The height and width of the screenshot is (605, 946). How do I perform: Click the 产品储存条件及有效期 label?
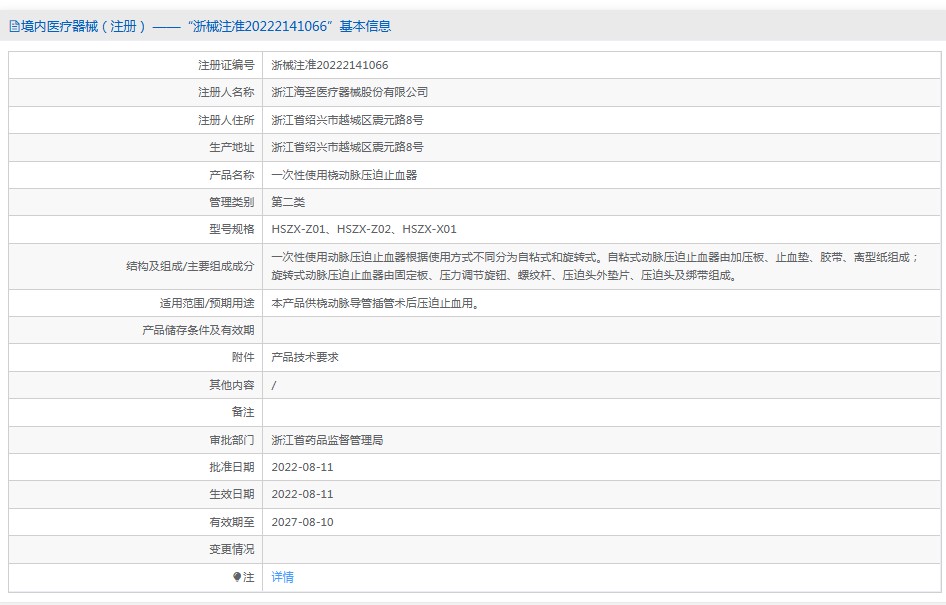pyautogui.click(x=198, y=331)
